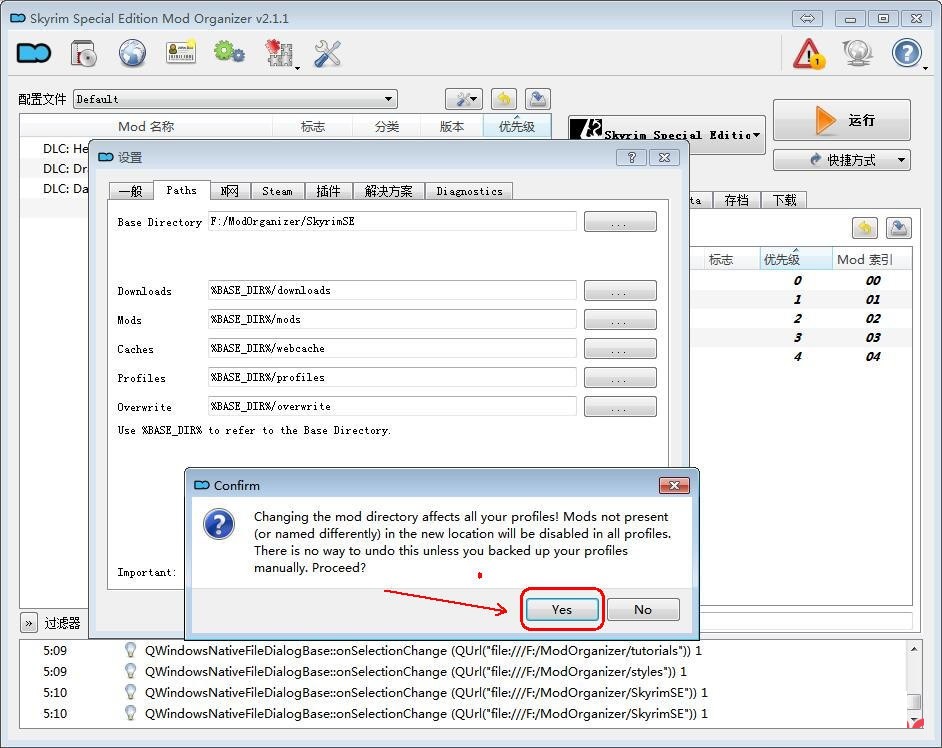Click the create backup icon above mod list

(x=538, y=99)
